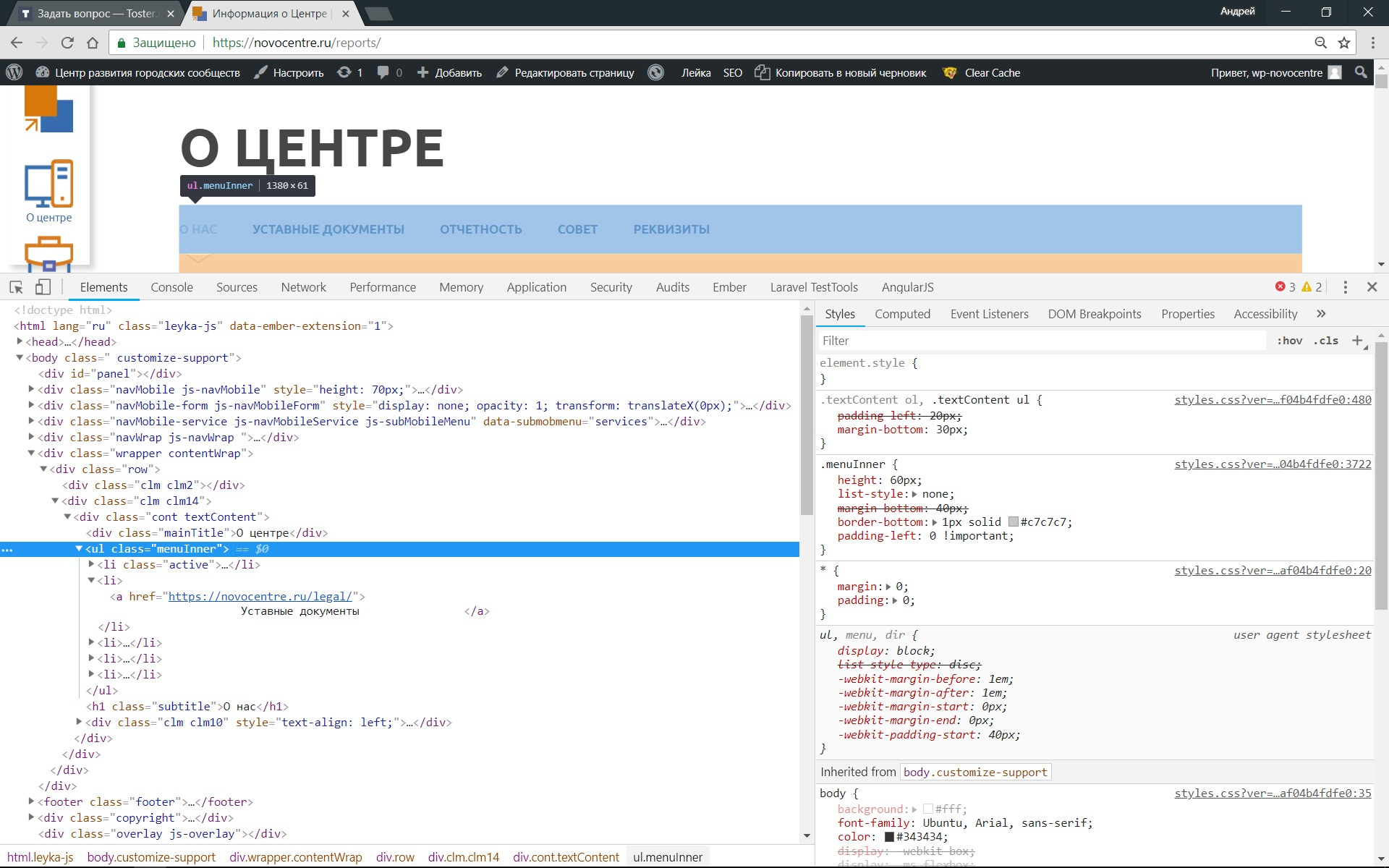Open the Application tab

pyautogui.click(x=537, y=287)
